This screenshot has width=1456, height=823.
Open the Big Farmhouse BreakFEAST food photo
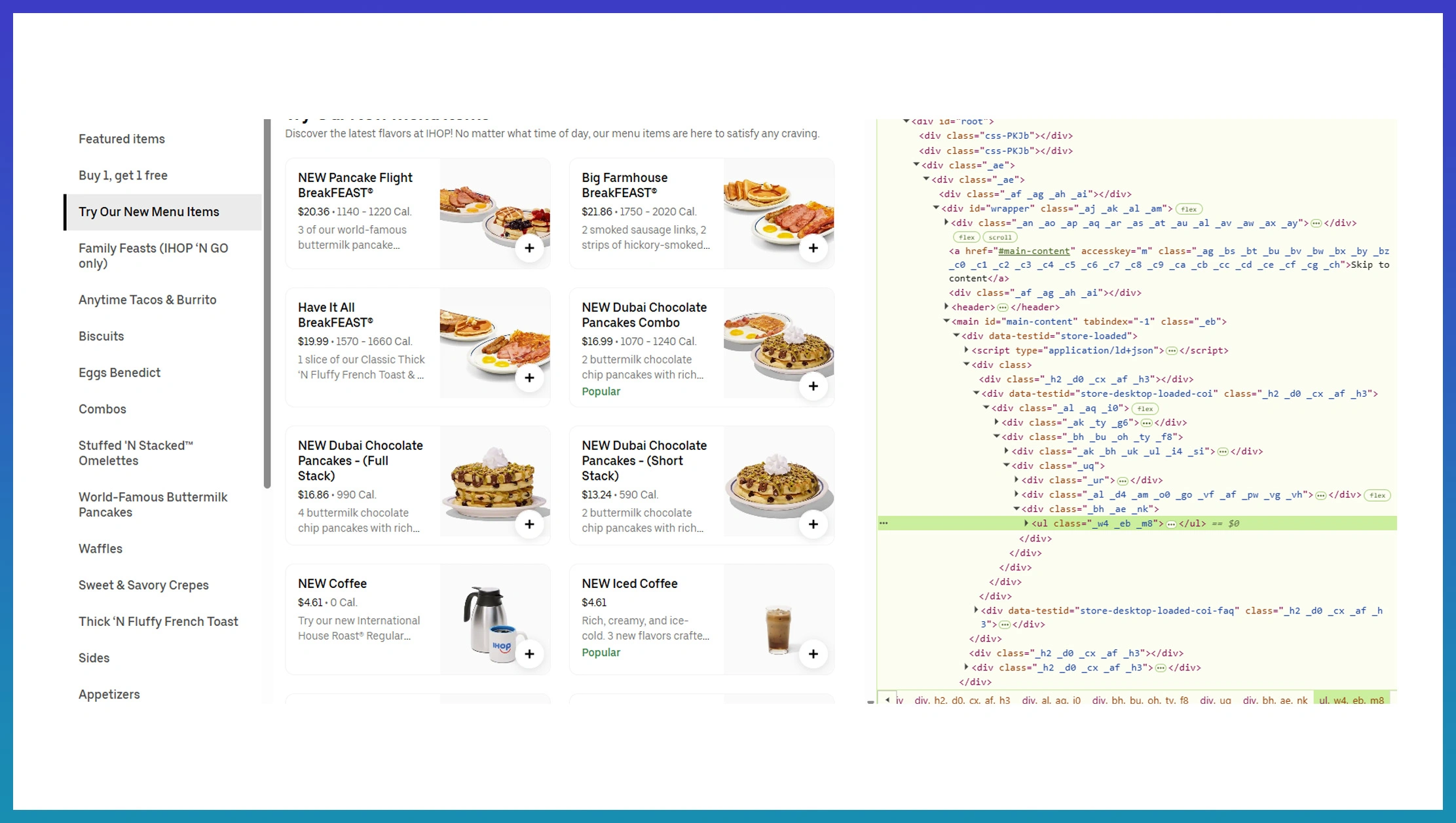(779, 213)
